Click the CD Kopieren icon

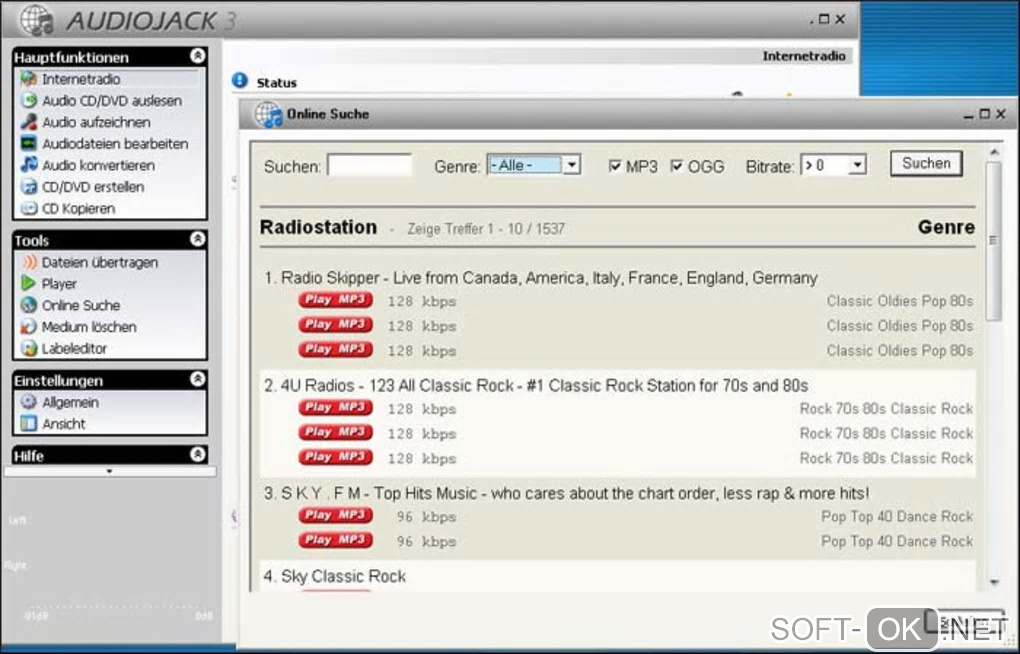pos(28,208)
